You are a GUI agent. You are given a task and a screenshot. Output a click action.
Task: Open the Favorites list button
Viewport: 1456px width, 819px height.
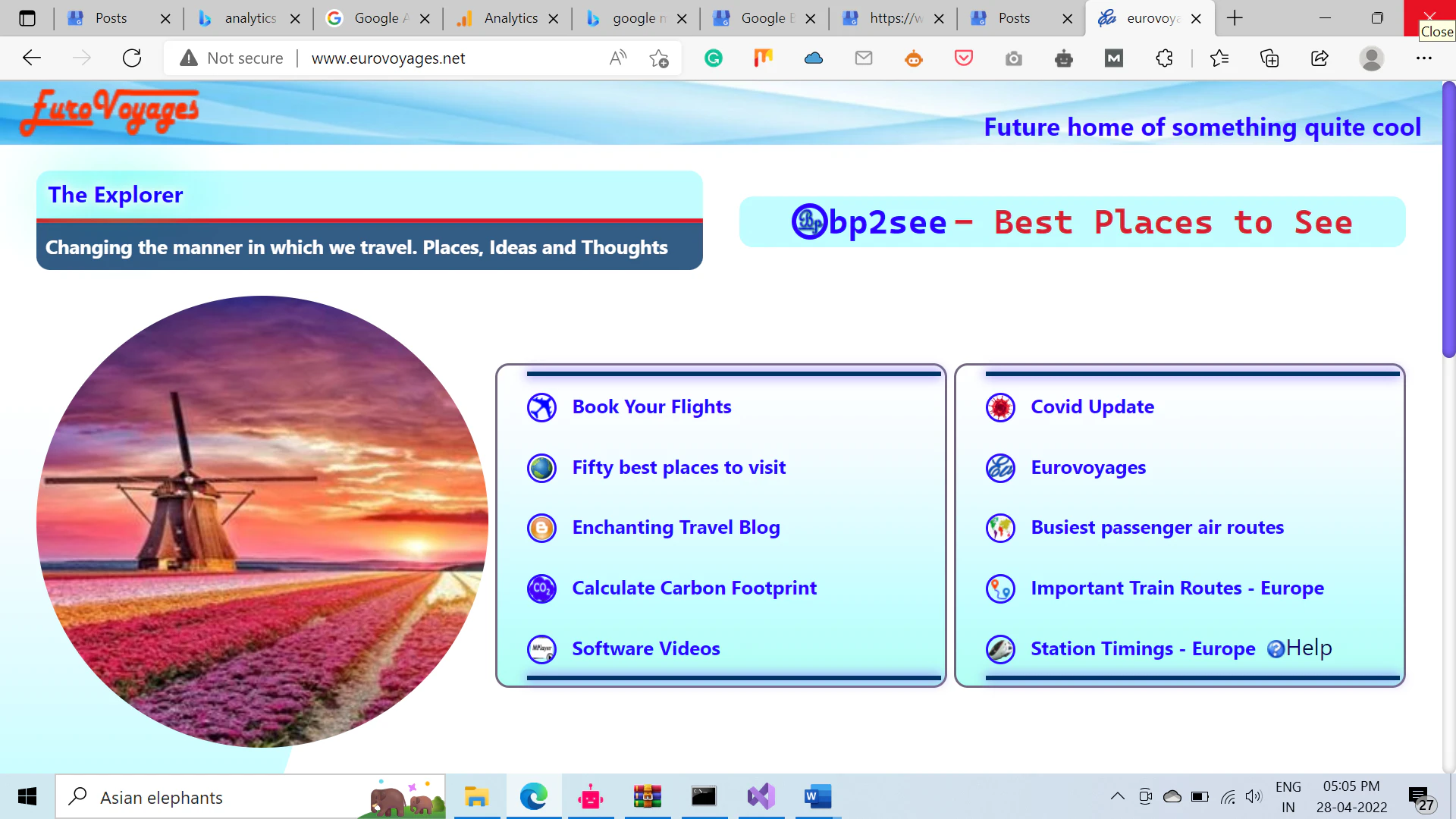[1219, 58]
